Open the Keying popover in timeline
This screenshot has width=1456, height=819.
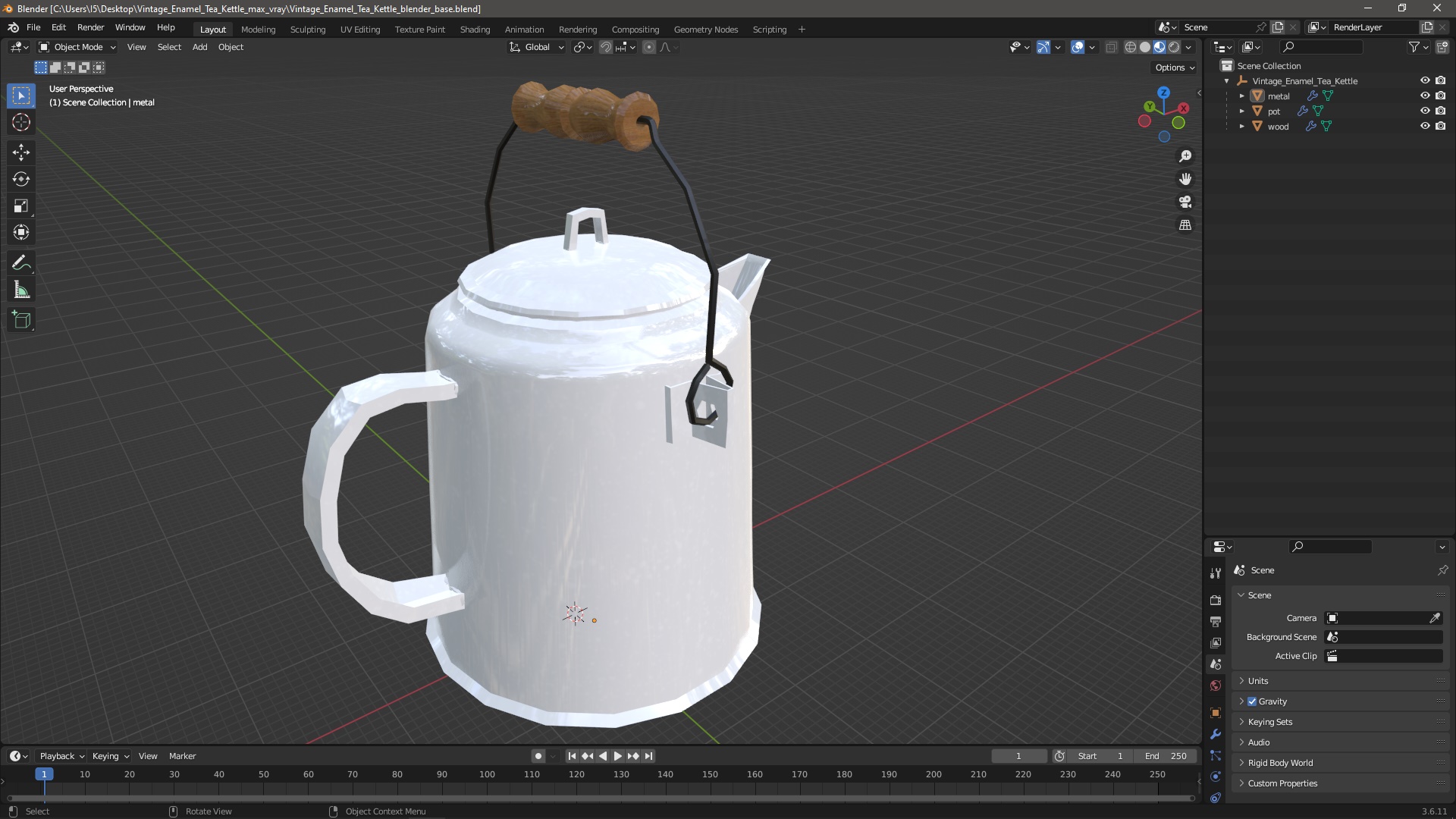[110, 756]
